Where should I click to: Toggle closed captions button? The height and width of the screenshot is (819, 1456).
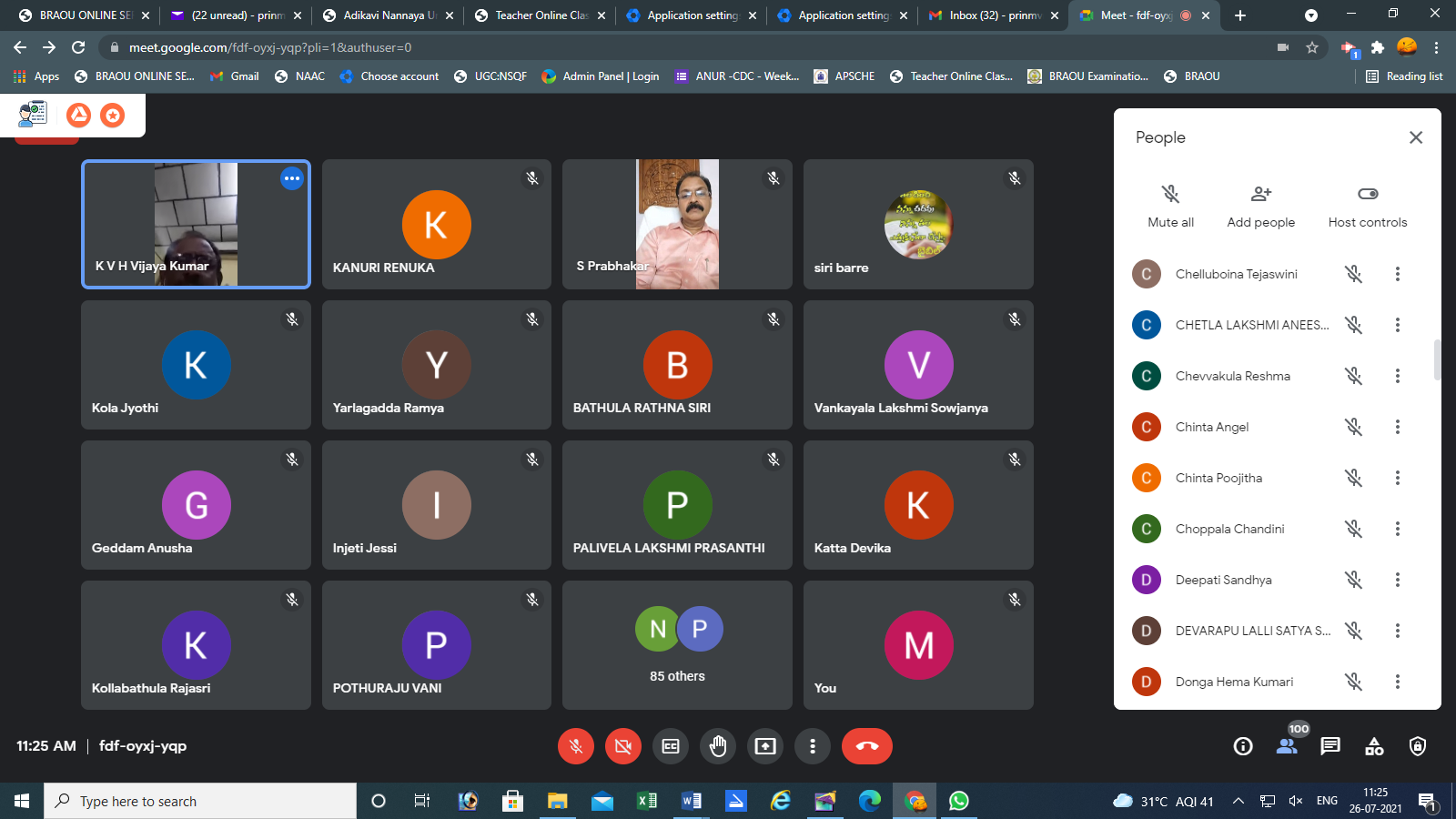(x=671, y=746)
